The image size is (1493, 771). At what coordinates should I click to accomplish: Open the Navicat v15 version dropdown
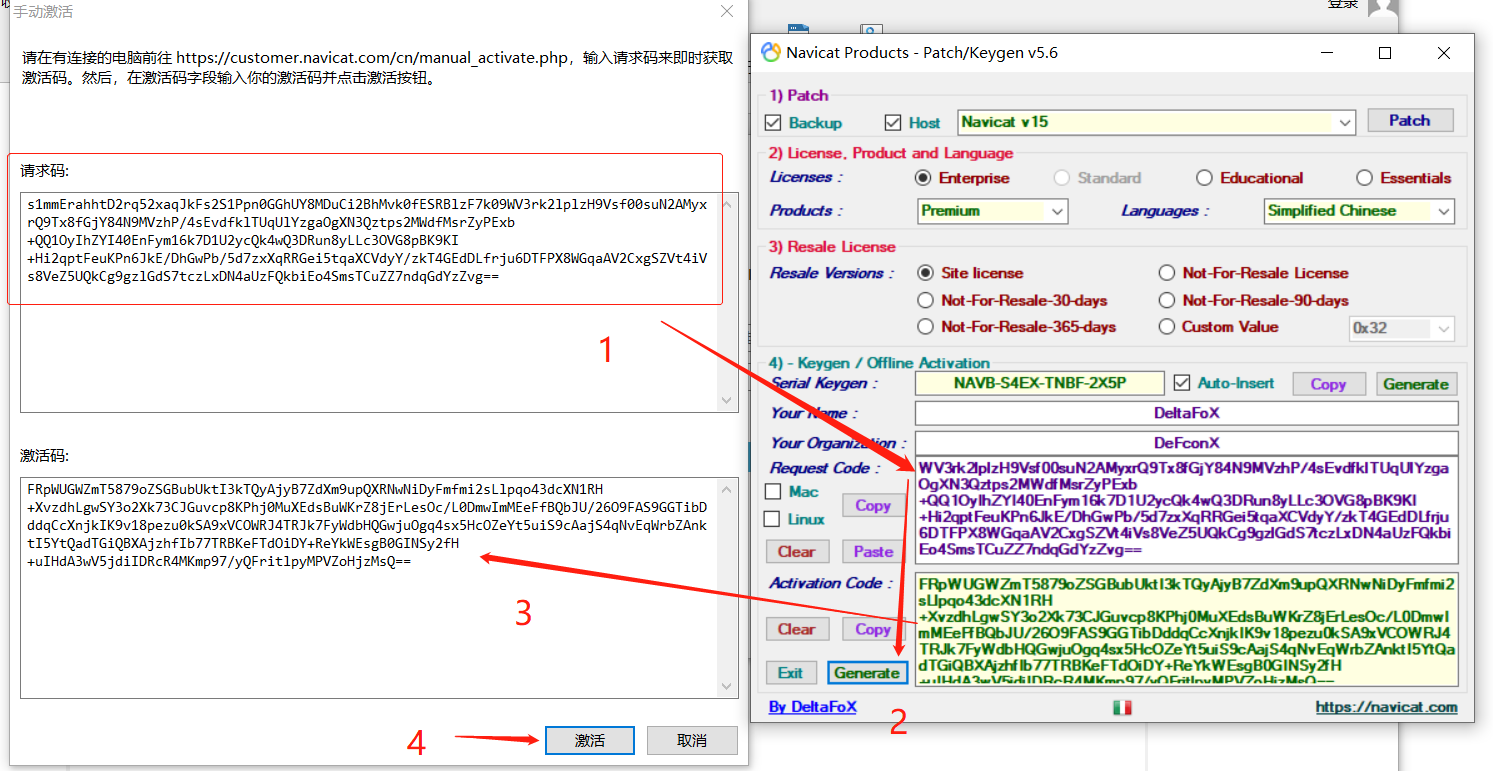[x=1345, y=123]
